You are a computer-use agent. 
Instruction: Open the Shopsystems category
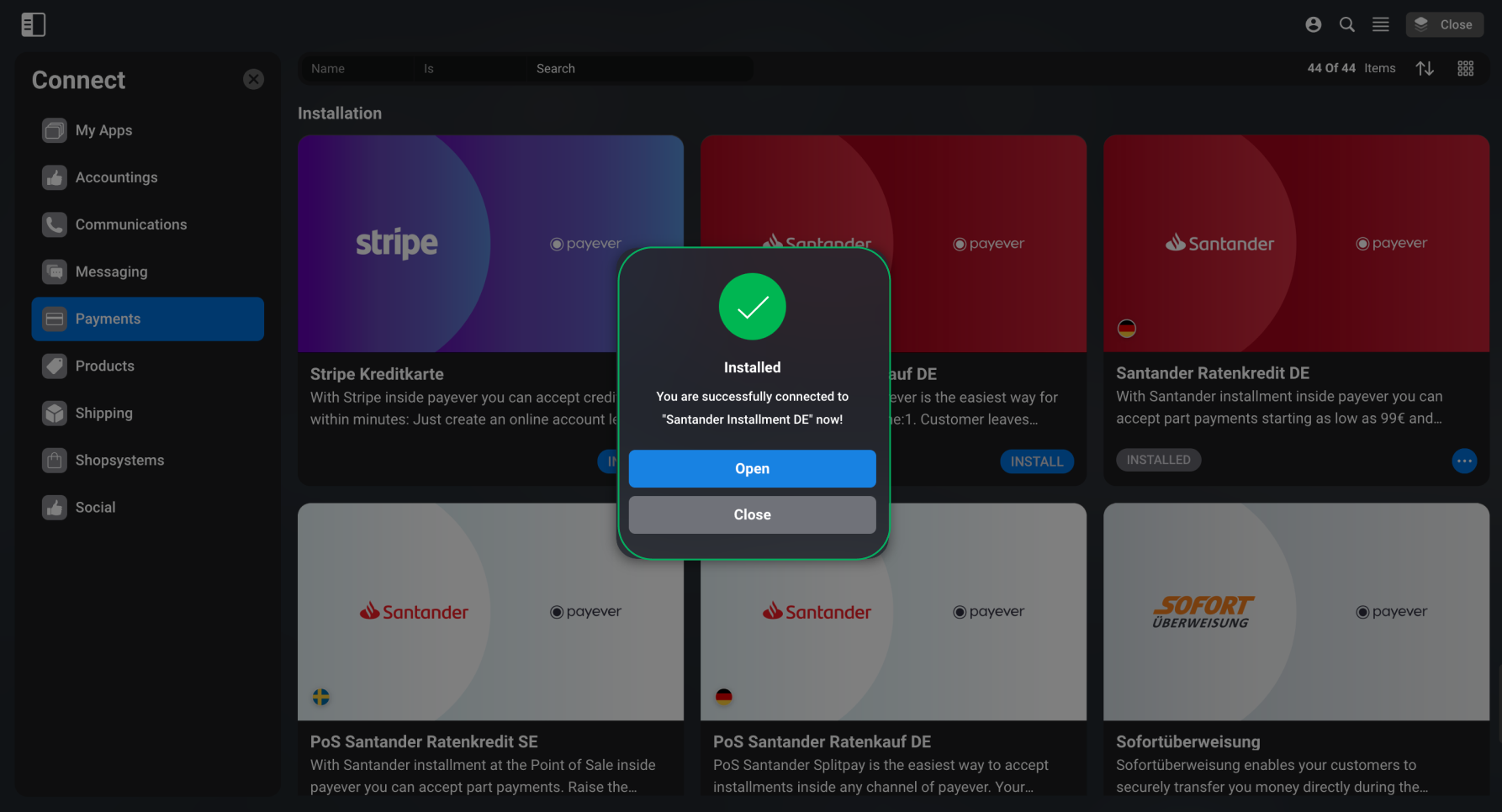pos(148,460)
